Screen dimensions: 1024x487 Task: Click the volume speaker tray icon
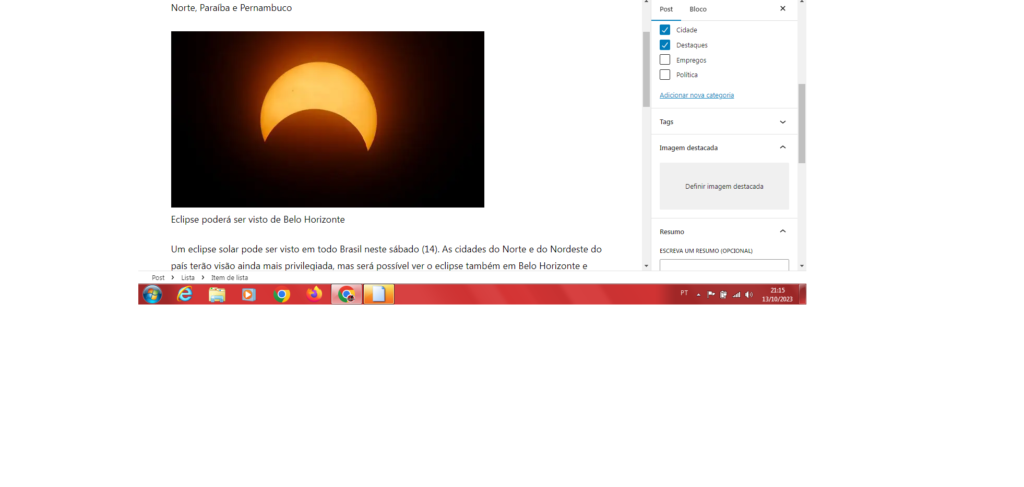point(749,294)
